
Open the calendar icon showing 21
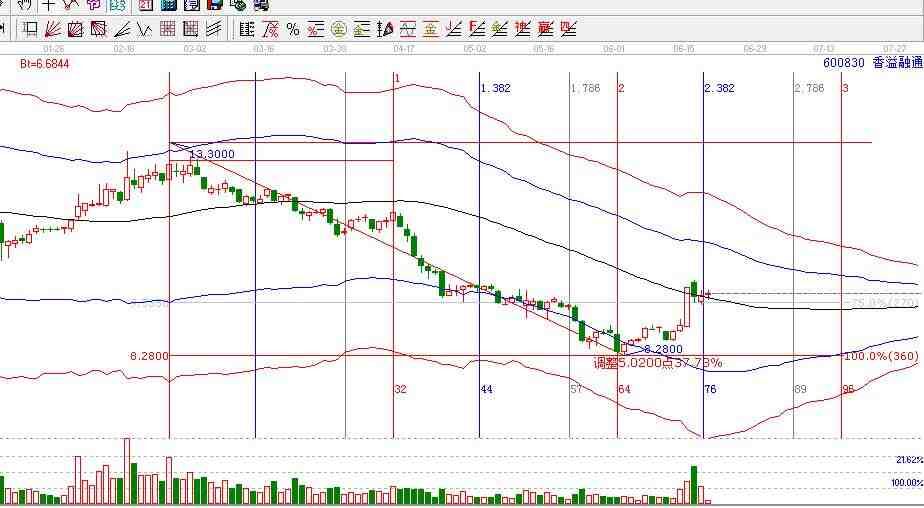[x=146, y=5]
